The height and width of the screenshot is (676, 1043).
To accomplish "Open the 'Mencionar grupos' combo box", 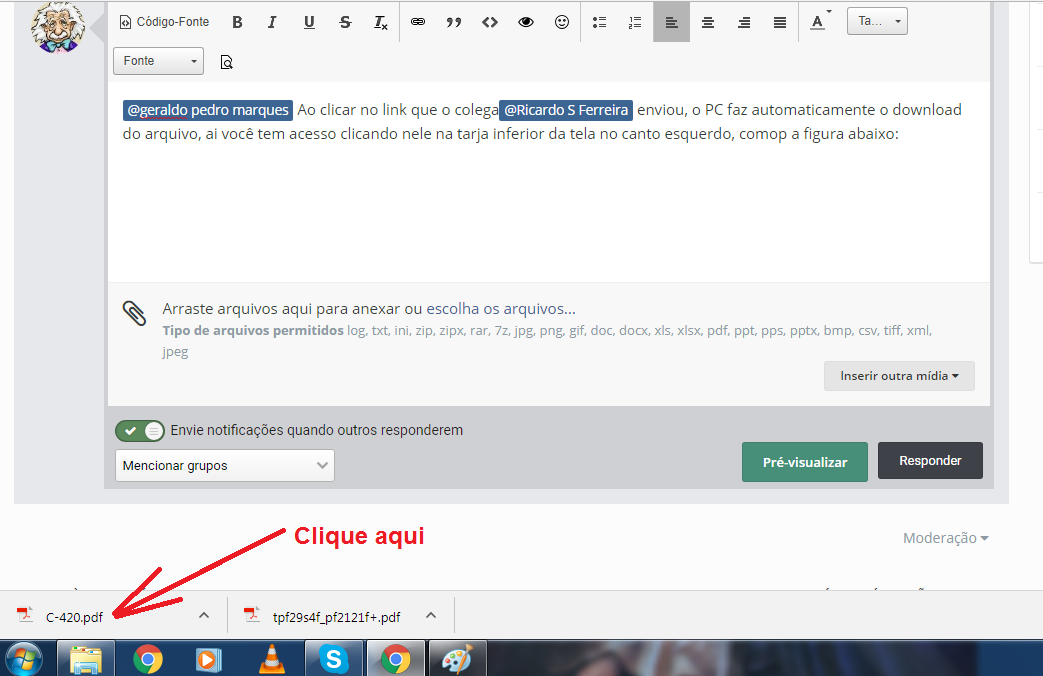I will tap(225, 466).
